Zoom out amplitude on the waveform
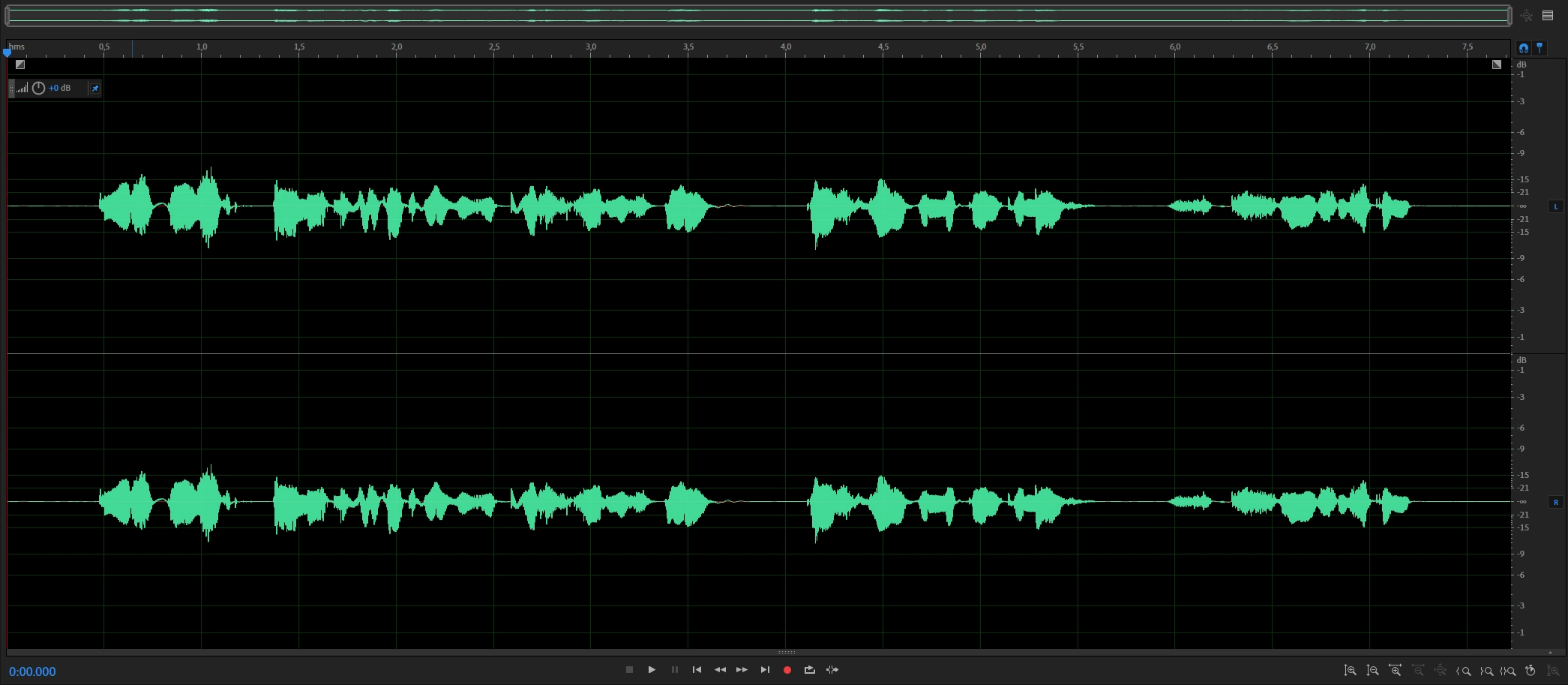 (x=1372, y=671)
